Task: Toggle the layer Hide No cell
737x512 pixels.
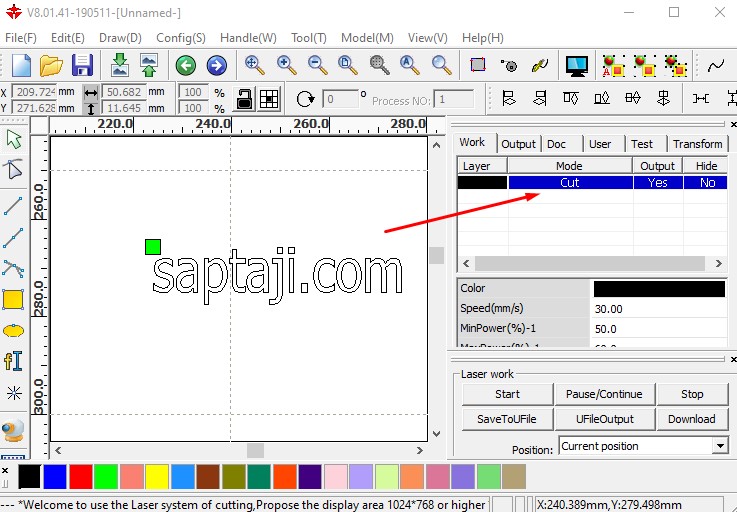Action: pyautogui.click(x=706, y=182)
